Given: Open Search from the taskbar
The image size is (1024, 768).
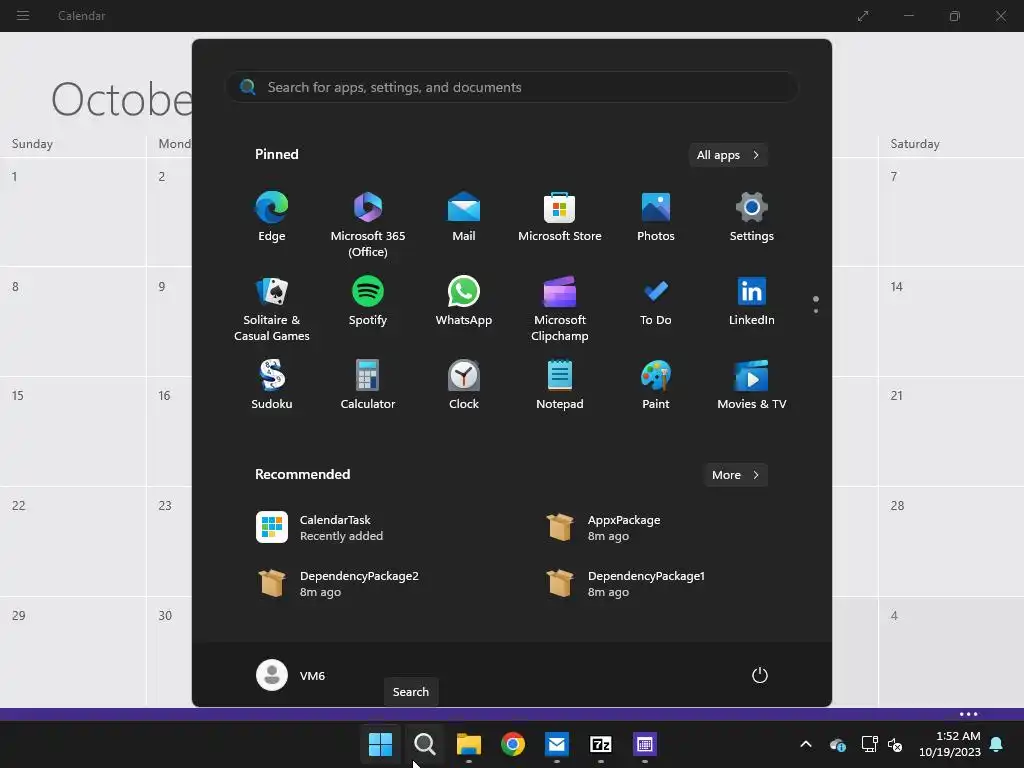Looking at the screenshot, I should [x=424, y=744].
